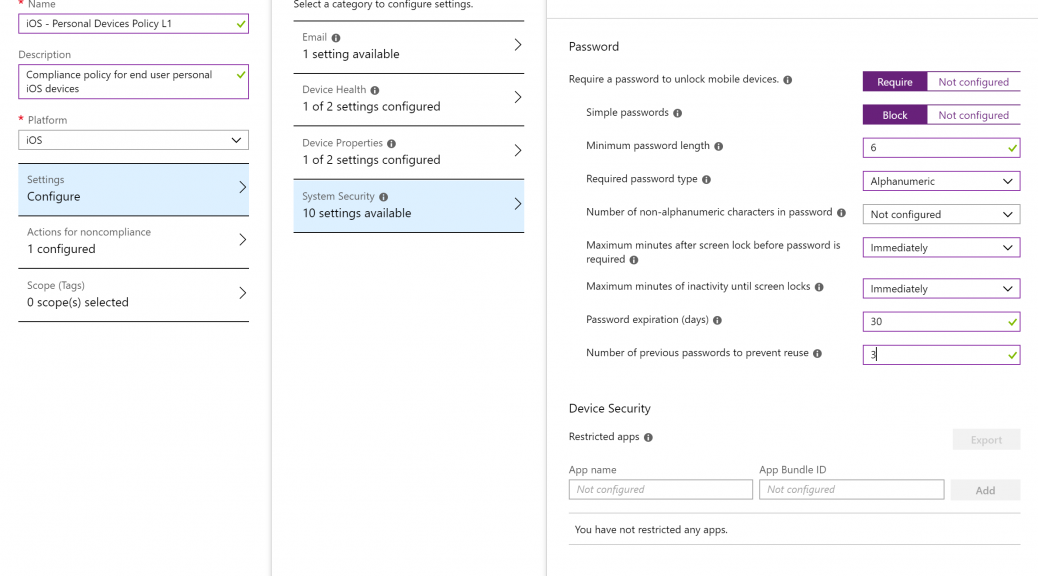Click the Add button for restricted apps
The height and width of the screenshot is (576, 1038).
click(985, 490)
